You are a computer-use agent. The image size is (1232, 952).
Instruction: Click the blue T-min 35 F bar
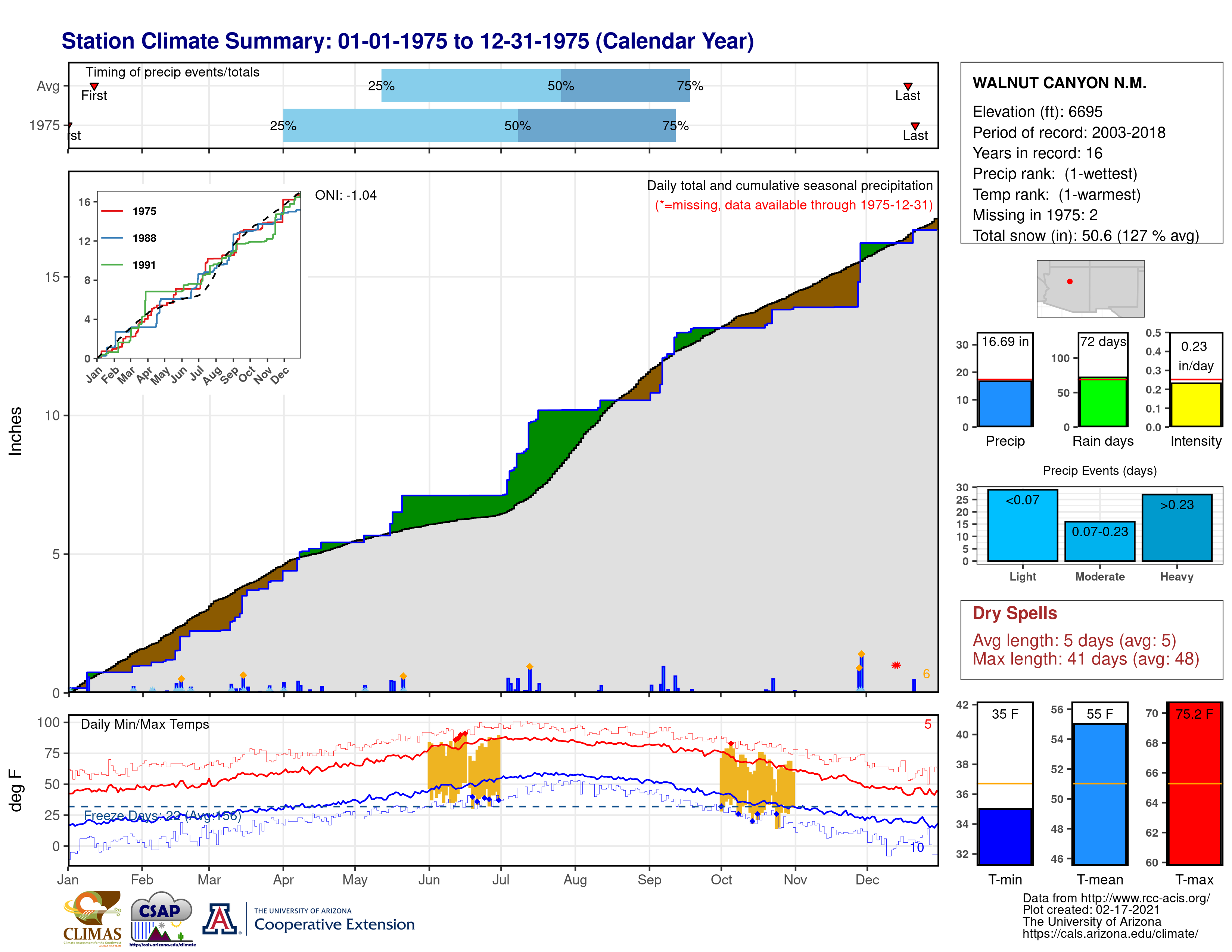[1005, 836]
